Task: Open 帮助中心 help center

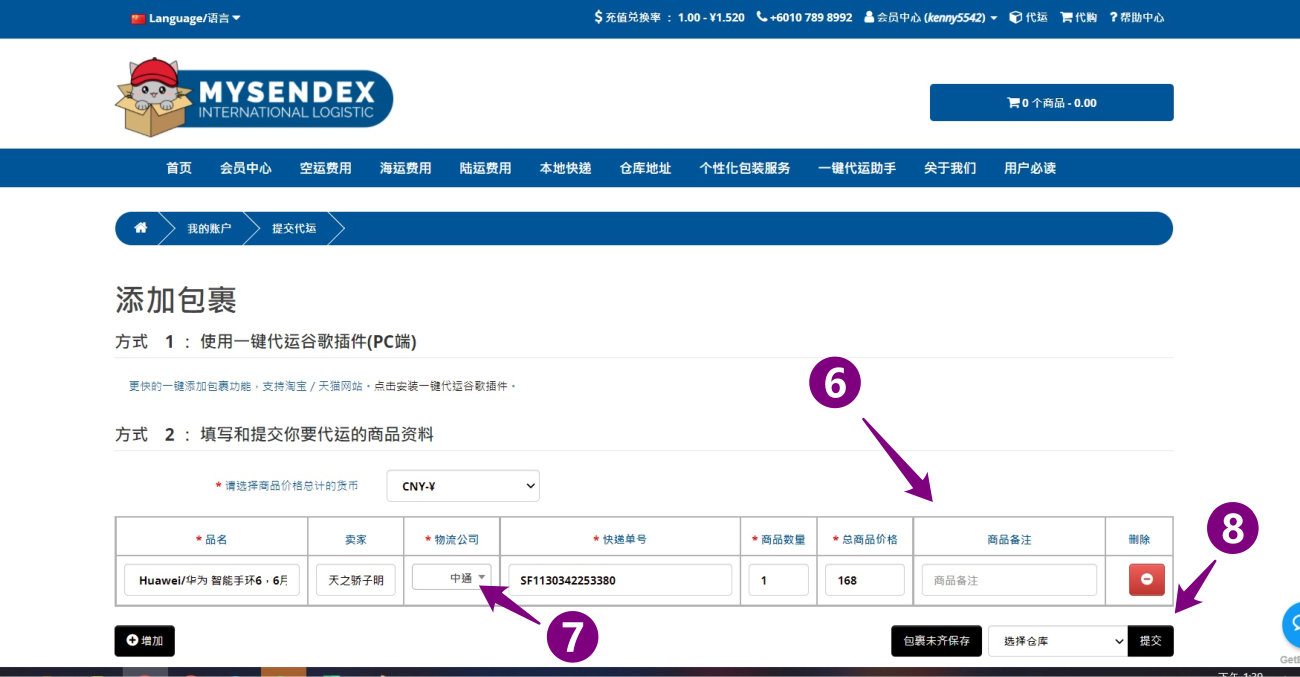Action: [x=1136, y=17]
